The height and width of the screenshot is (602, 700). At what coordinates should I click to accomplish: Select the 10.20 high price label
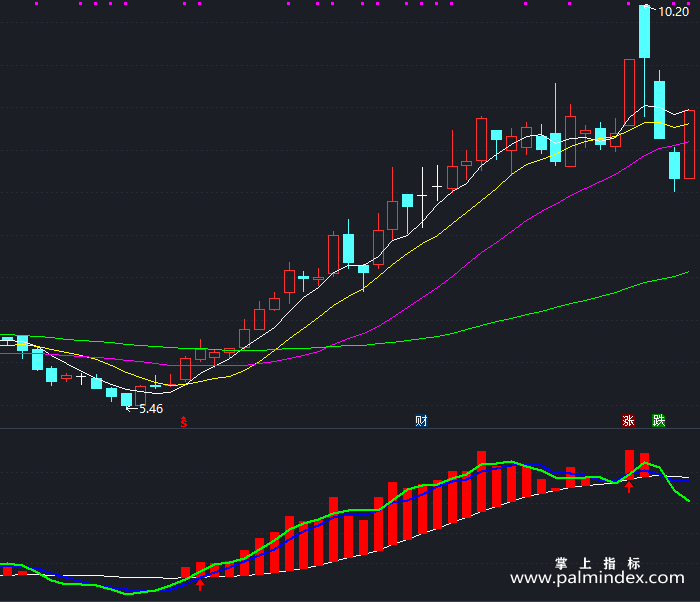673,12
